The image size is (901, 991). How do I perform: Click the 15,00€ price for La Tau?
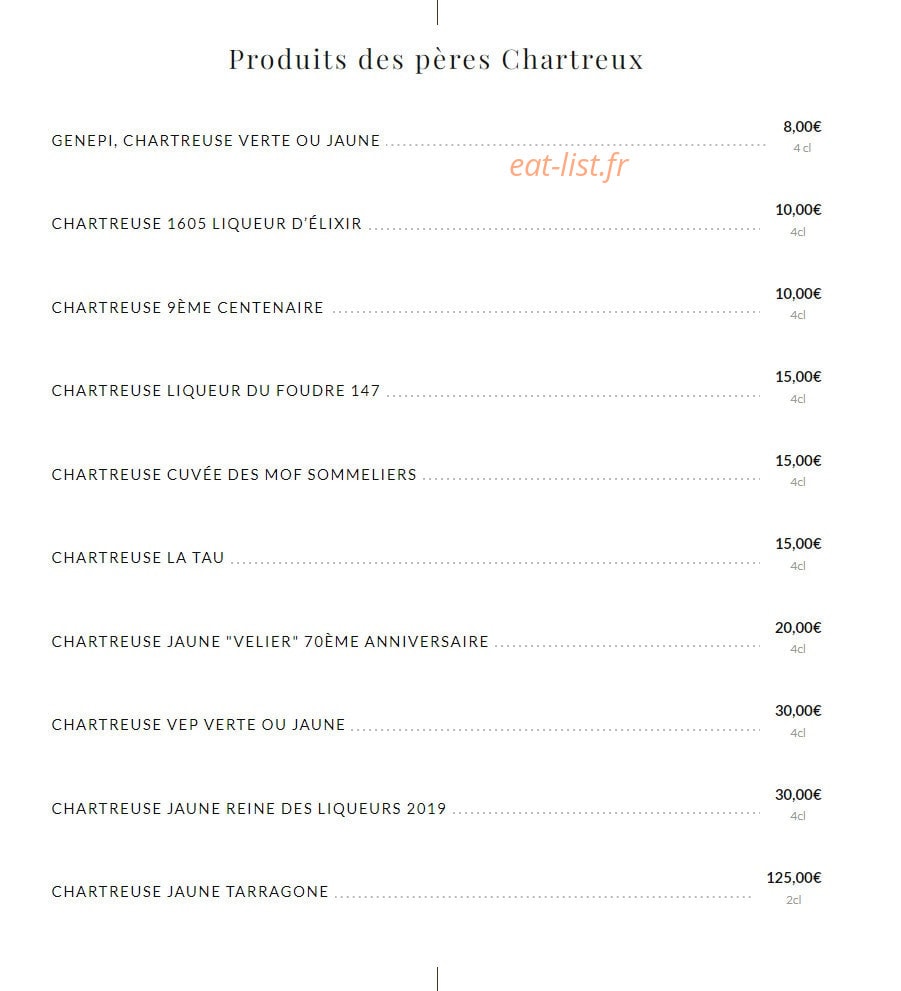[x=798, y=544]
